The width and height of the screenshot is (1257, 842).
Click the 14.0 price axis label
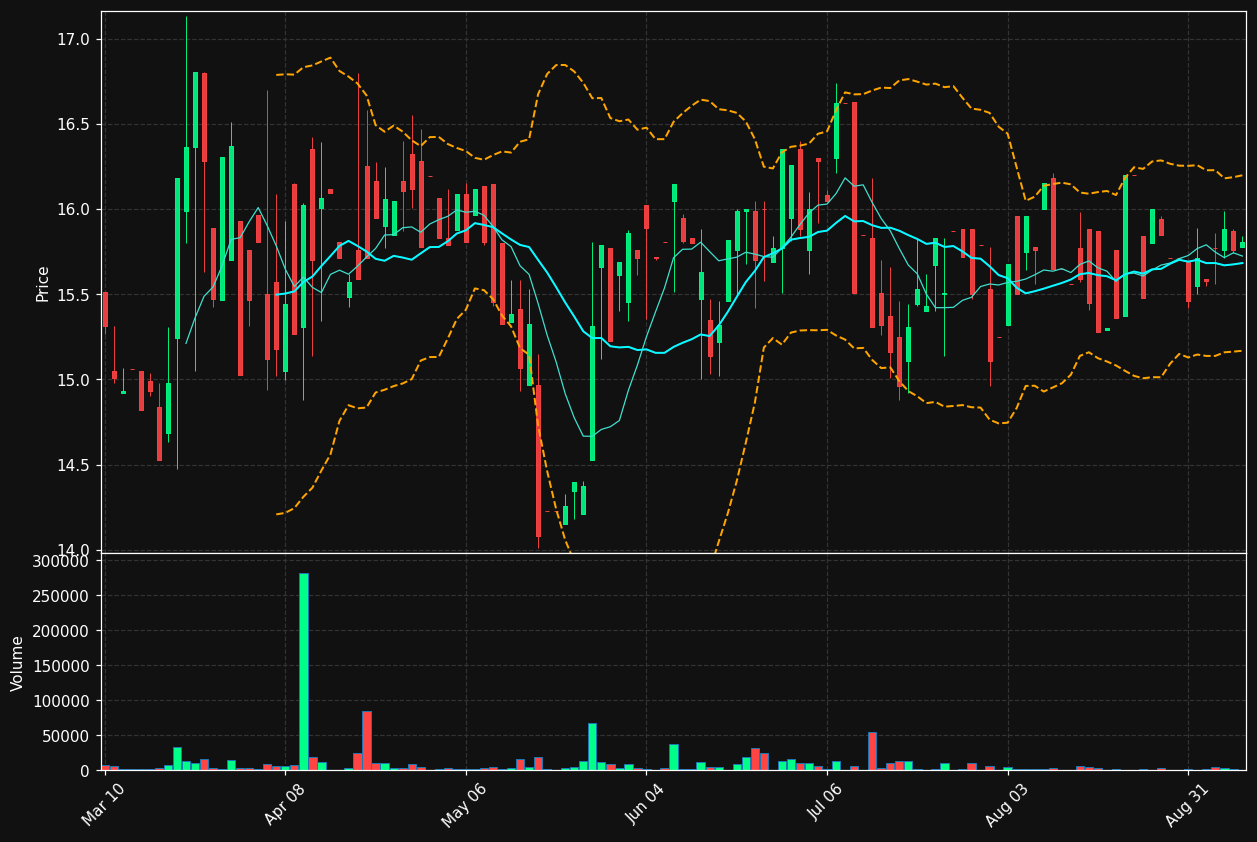[x=74, y=549]
